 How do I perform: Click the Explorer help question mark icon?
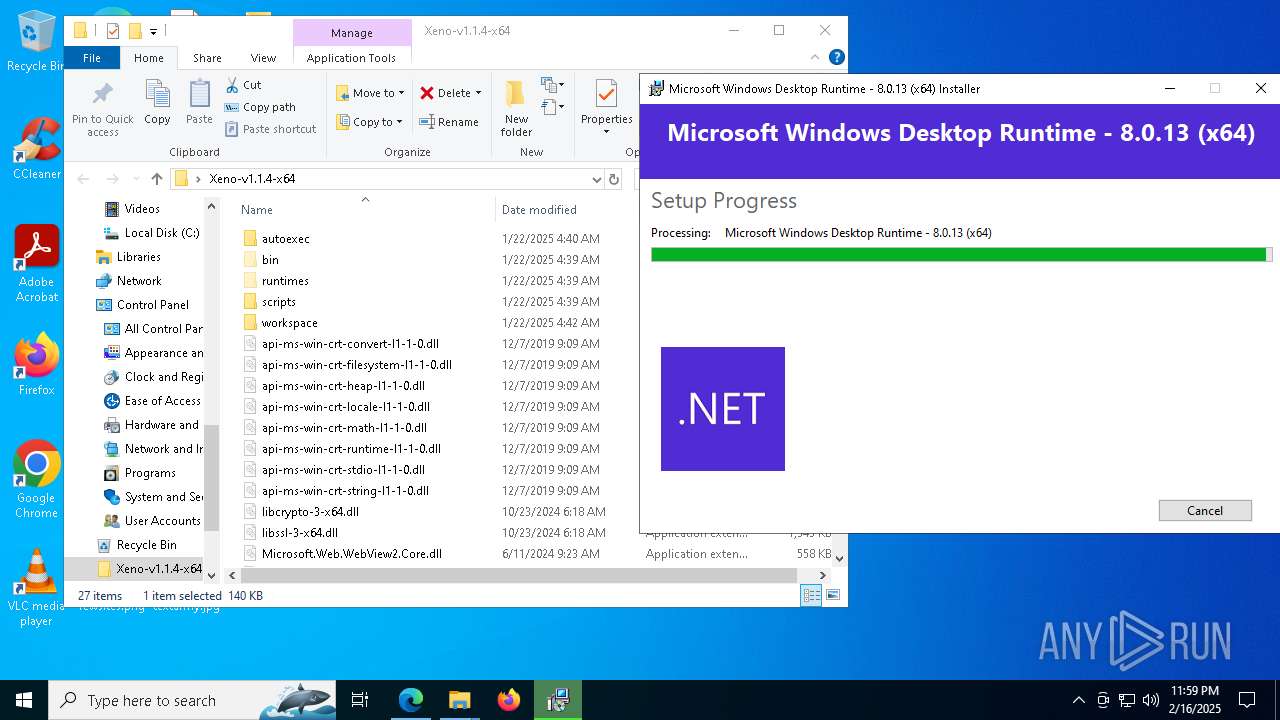[837, 58]
